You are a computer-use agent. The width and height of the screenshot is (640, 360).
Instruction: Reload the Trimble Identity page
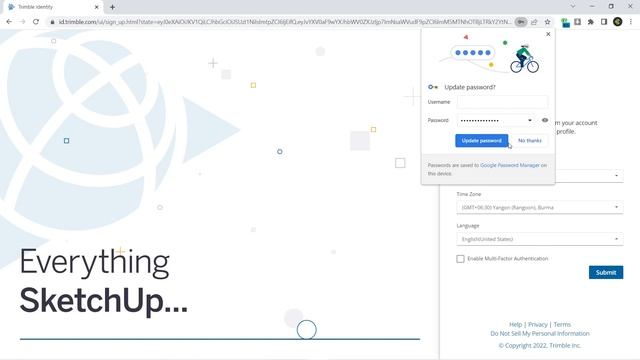point(36,22)
